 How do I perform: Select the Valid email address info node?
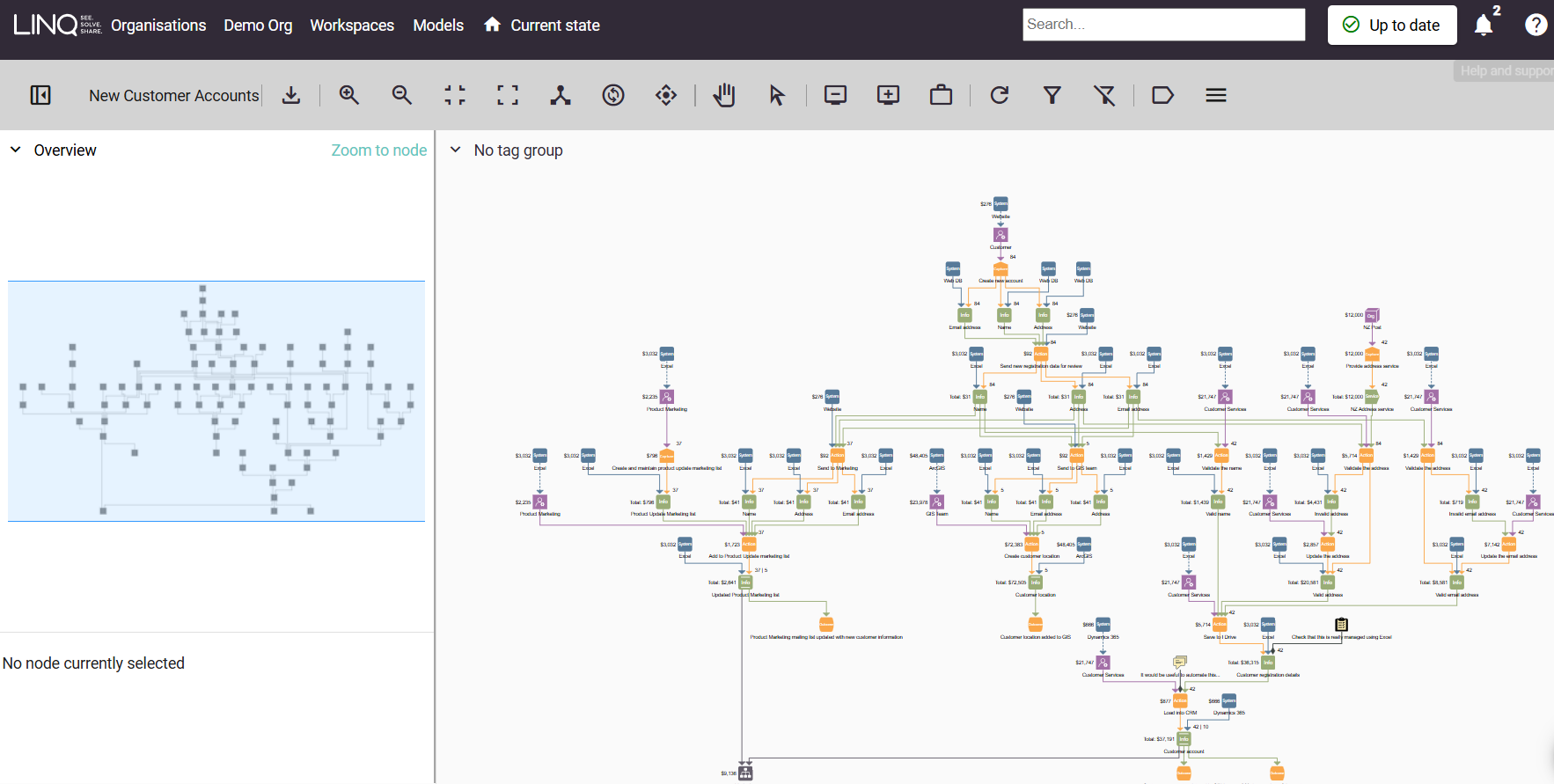pos(1457,583)
